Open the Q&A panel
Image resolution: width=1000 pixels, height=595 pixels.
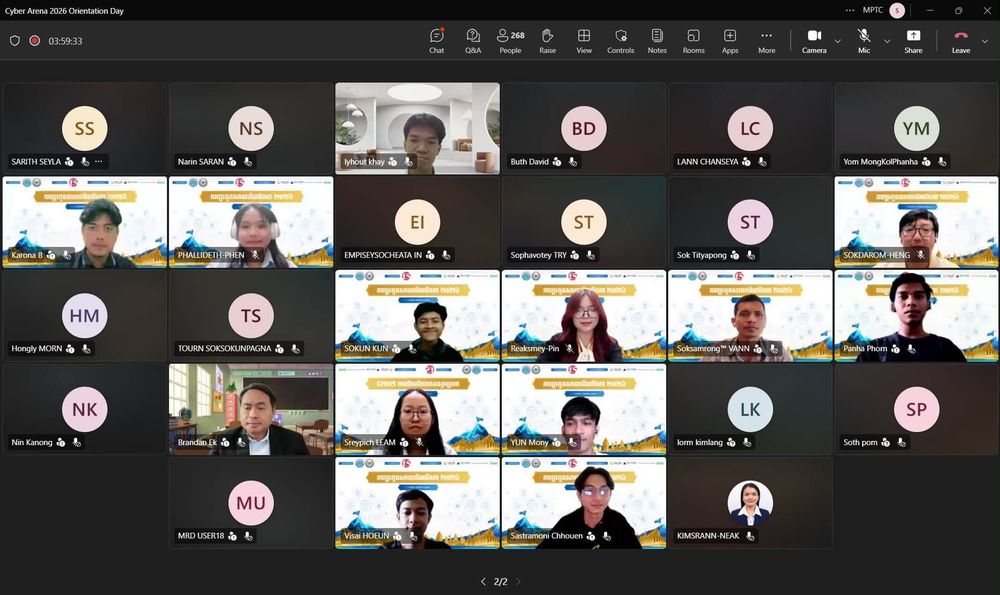click(x=473, y=41)
